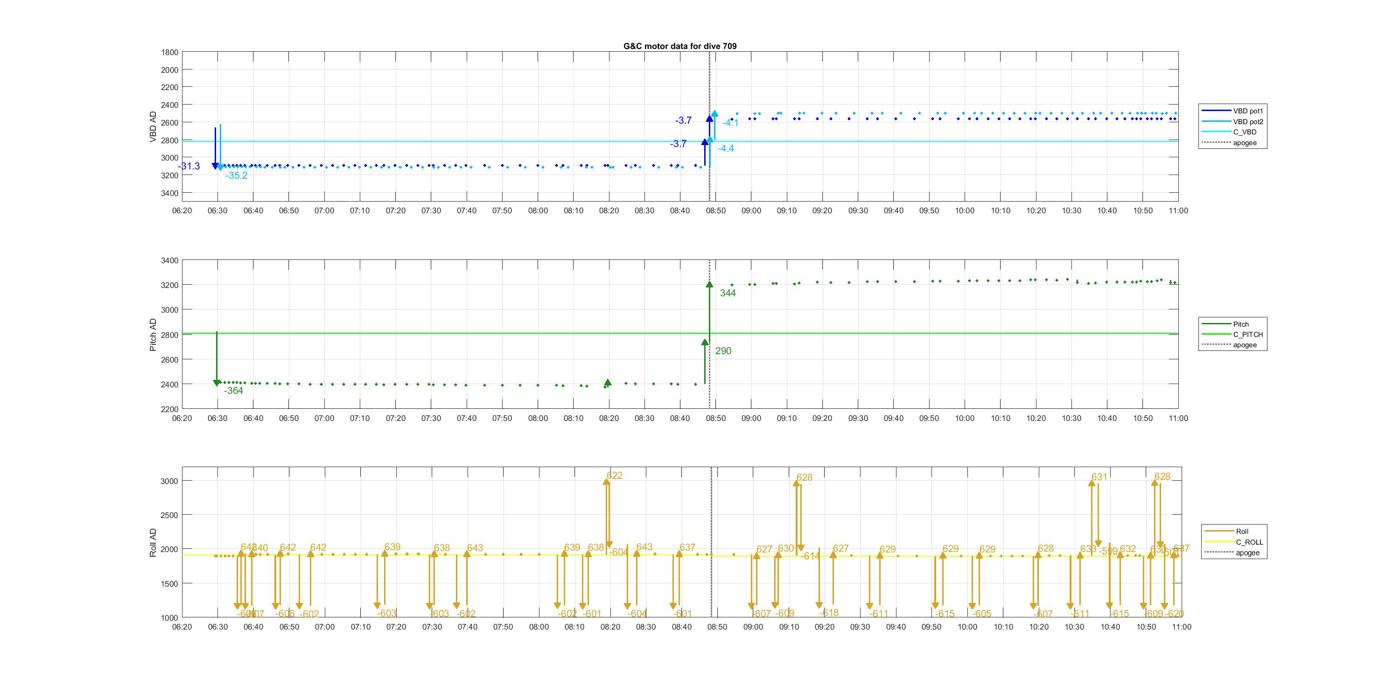Click the '631' roll peak label

[1099, 477]
